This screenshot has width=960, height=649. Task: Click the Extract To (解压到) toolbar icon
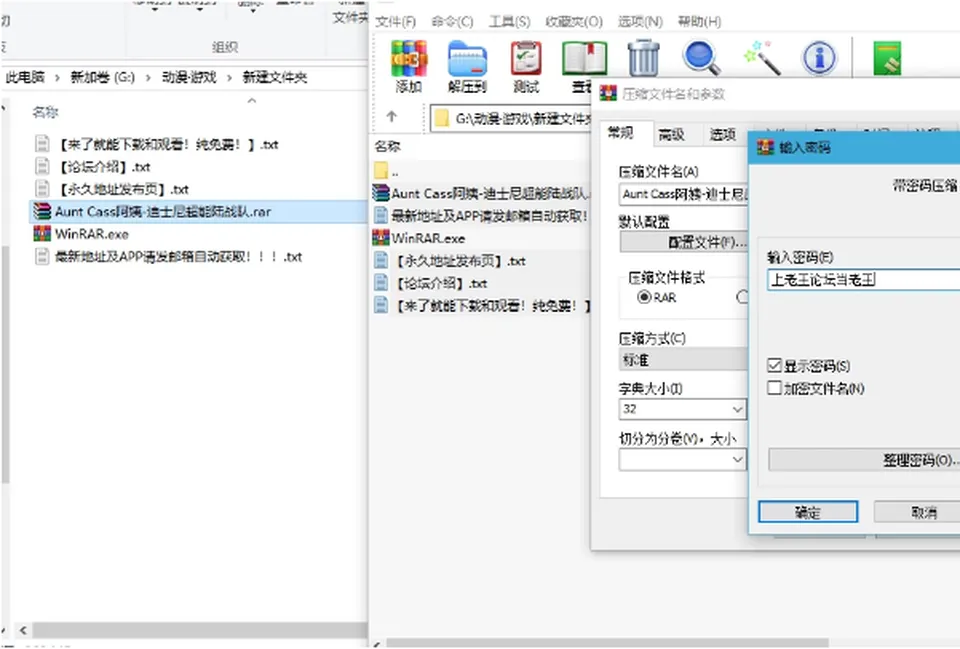pyautogui.click(x=467, y=66)
